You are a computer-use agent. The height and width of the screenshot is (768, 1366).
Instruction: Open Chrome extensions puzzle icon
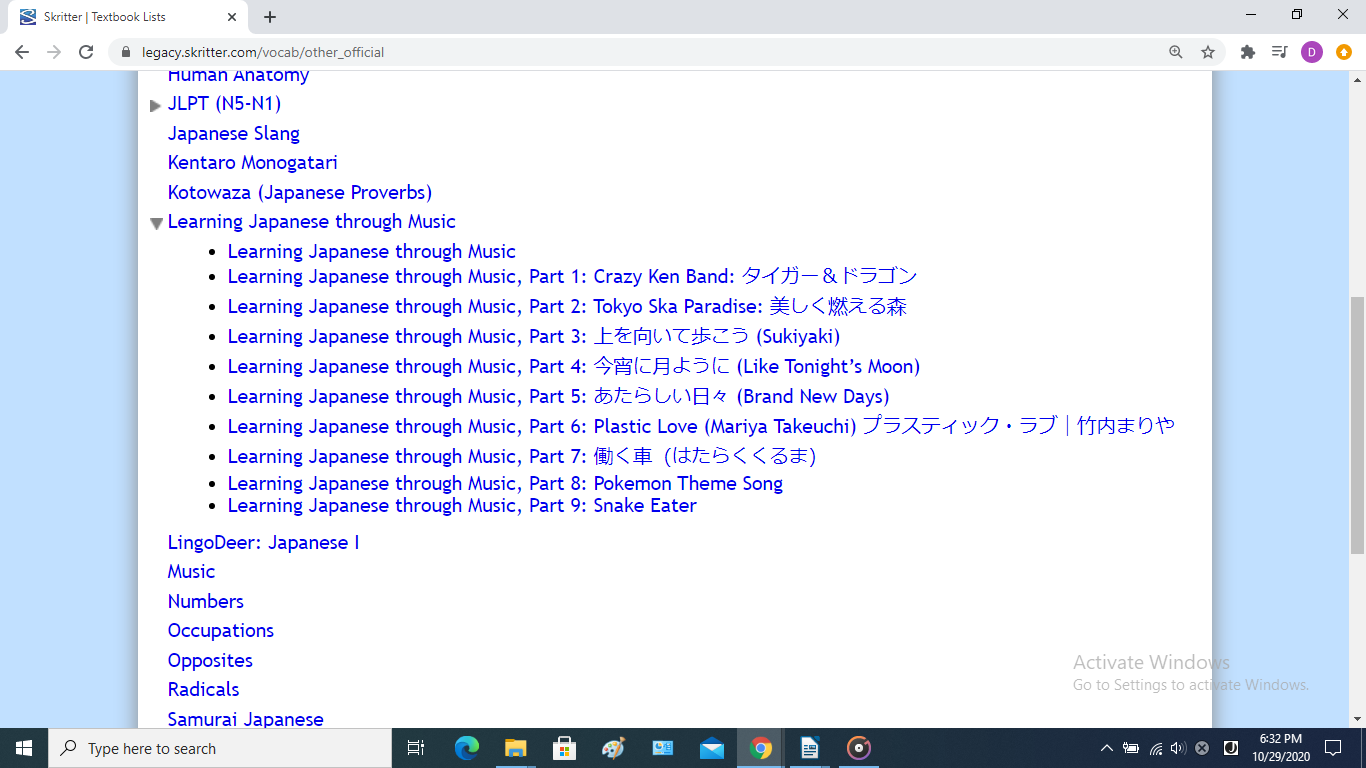point(1247,52)
